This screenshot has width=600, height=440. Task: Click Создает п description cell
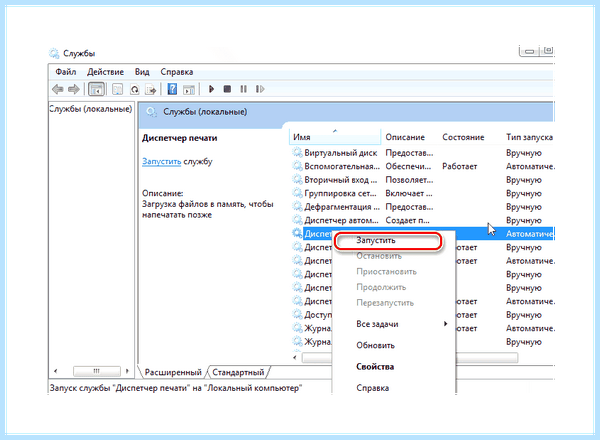pyautogui.click(x=407, y=220)
